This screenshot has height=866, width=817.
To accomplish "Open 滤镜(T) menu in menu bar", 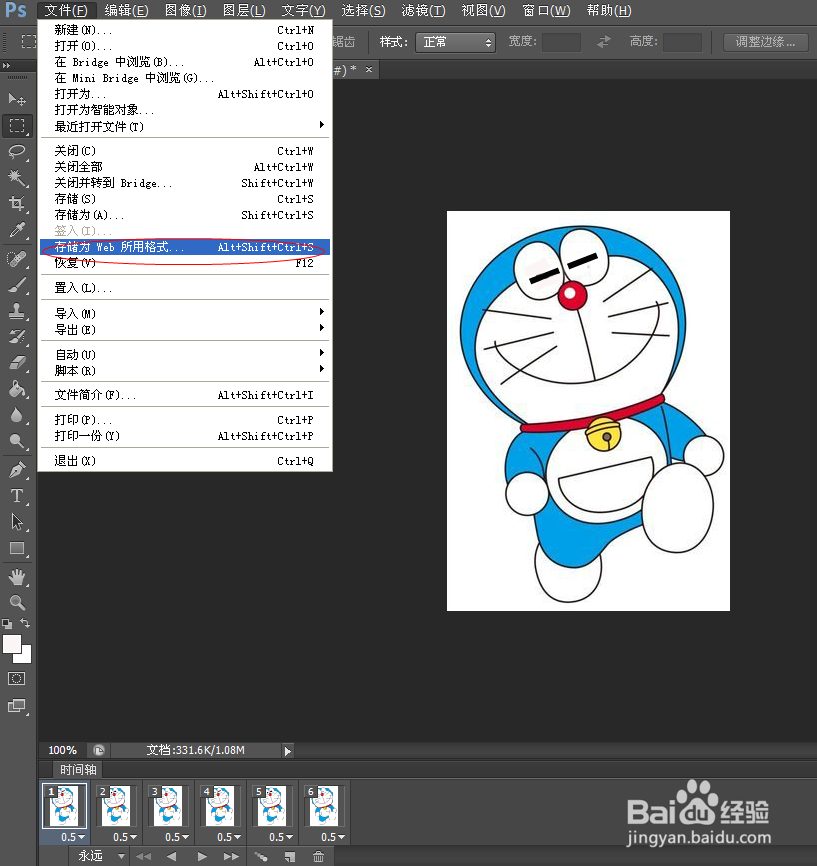I will 423,10.
